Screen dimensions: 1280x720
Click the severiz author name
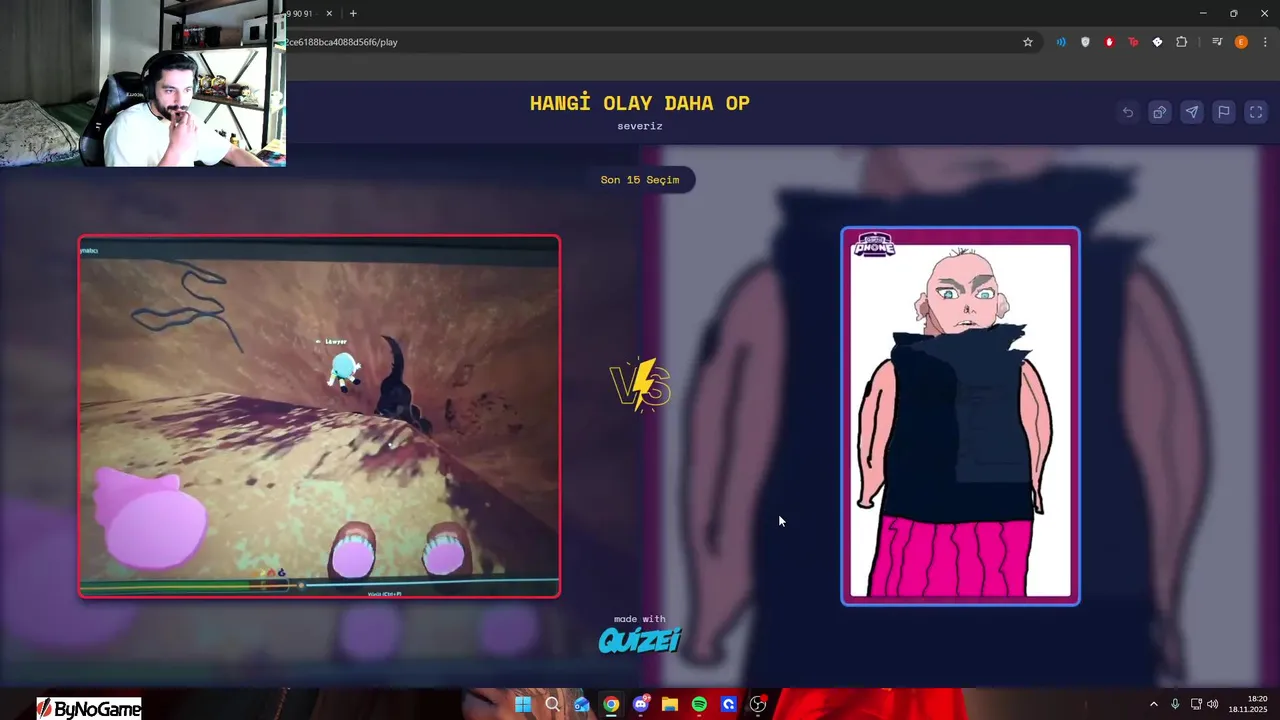click(x=640, y=126)
